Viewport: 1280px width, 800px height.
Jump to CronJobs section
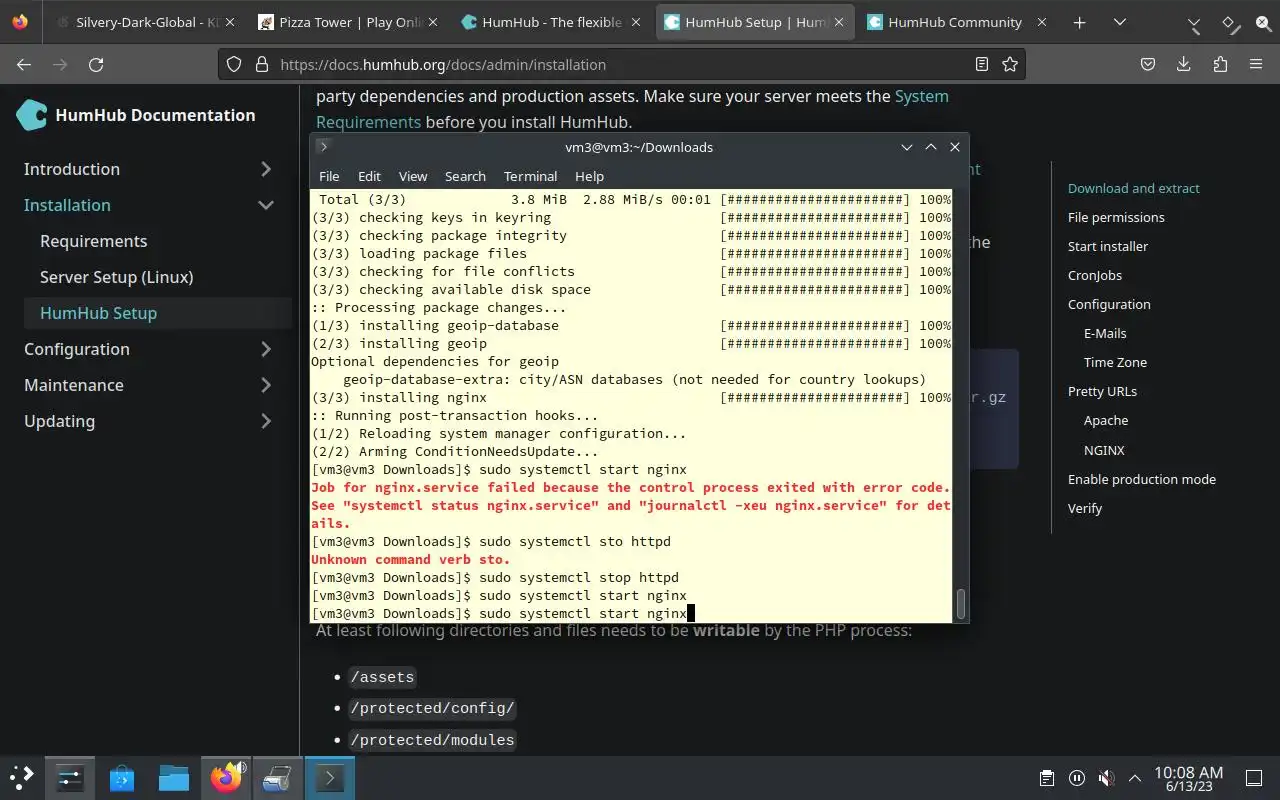1095,275
